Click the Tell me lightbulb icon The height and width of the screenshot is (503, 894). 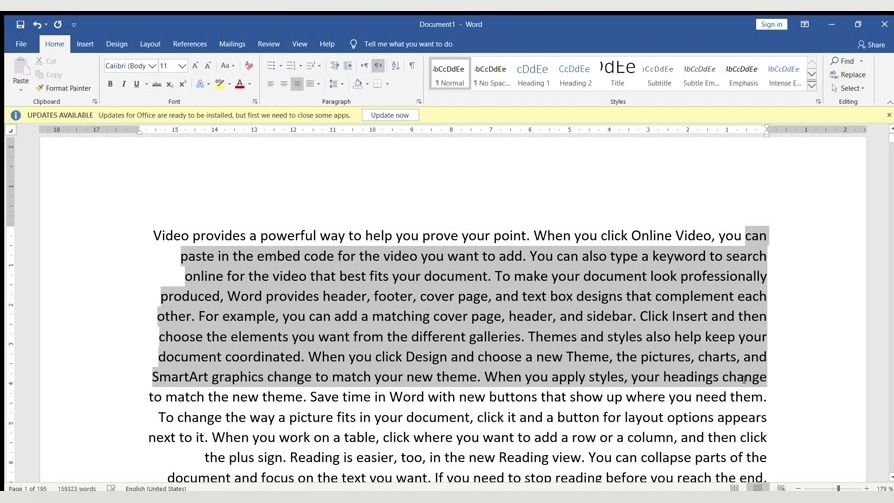(353, 44)
